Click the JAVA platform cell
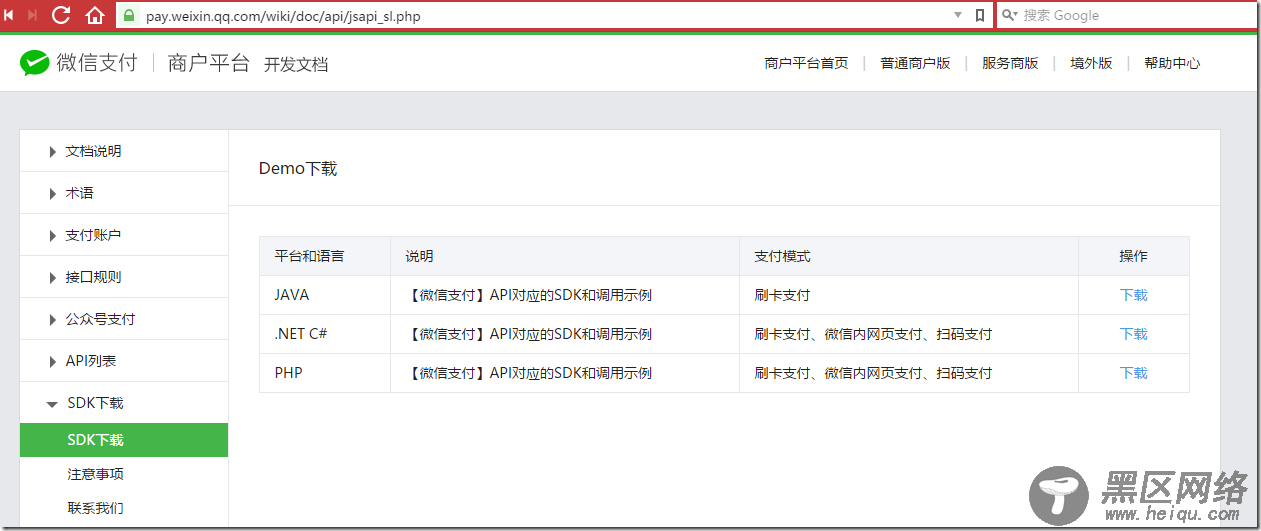 click(325, 295)
